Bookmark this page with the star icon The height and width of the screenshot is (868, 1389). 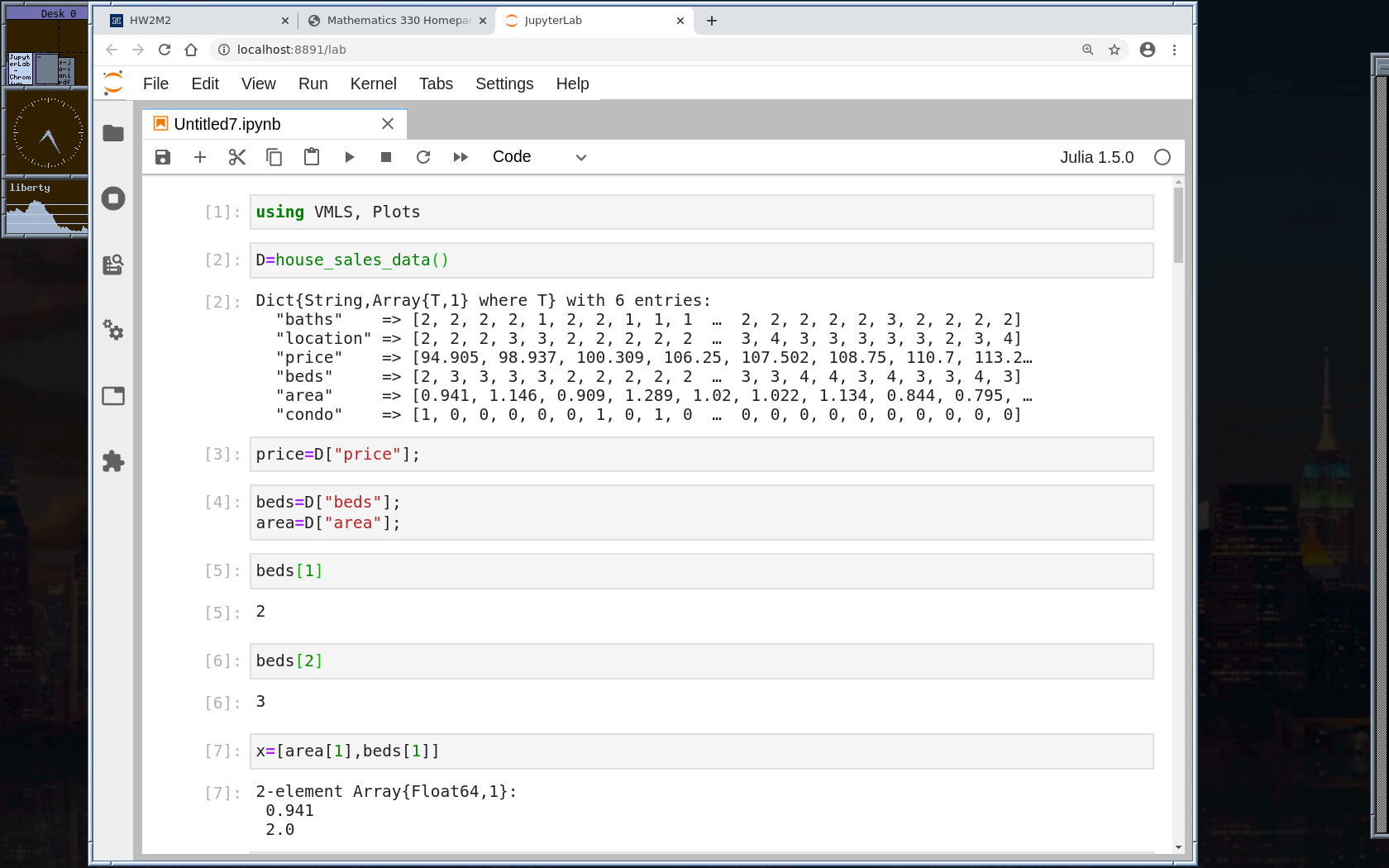pyautogui.click(x=1115, y=50)
